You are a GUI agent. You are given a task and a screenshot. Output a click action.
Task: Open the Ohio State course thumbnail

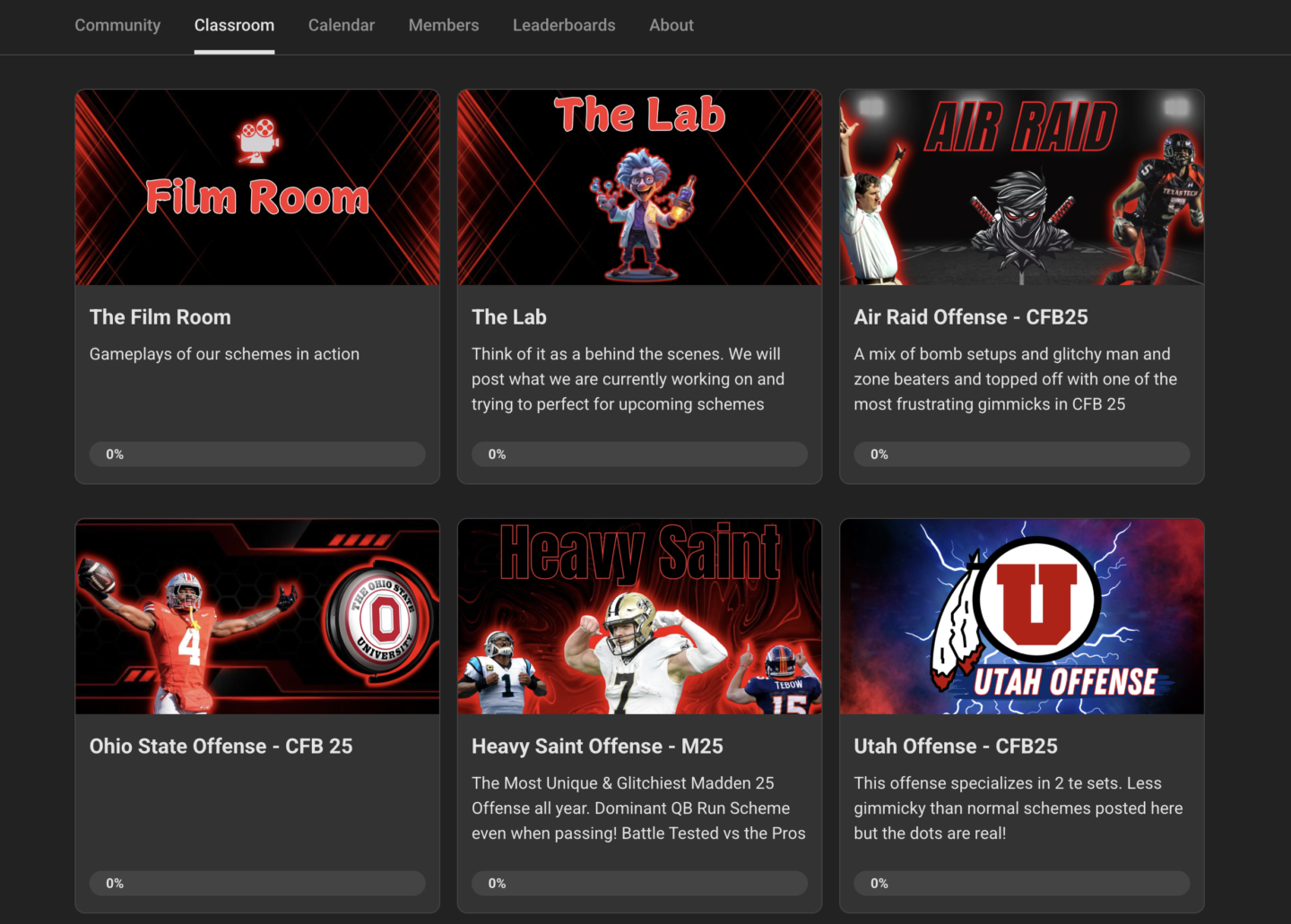coord(257,617)
